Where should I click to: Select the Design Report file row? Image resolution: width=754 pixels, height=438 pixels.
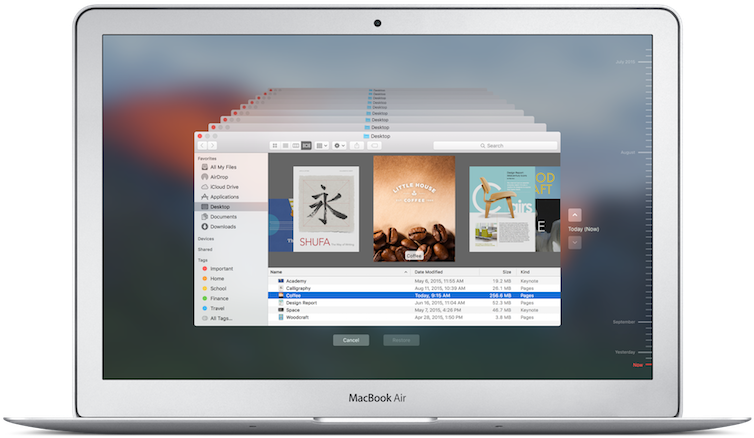[x=300, y=302]
